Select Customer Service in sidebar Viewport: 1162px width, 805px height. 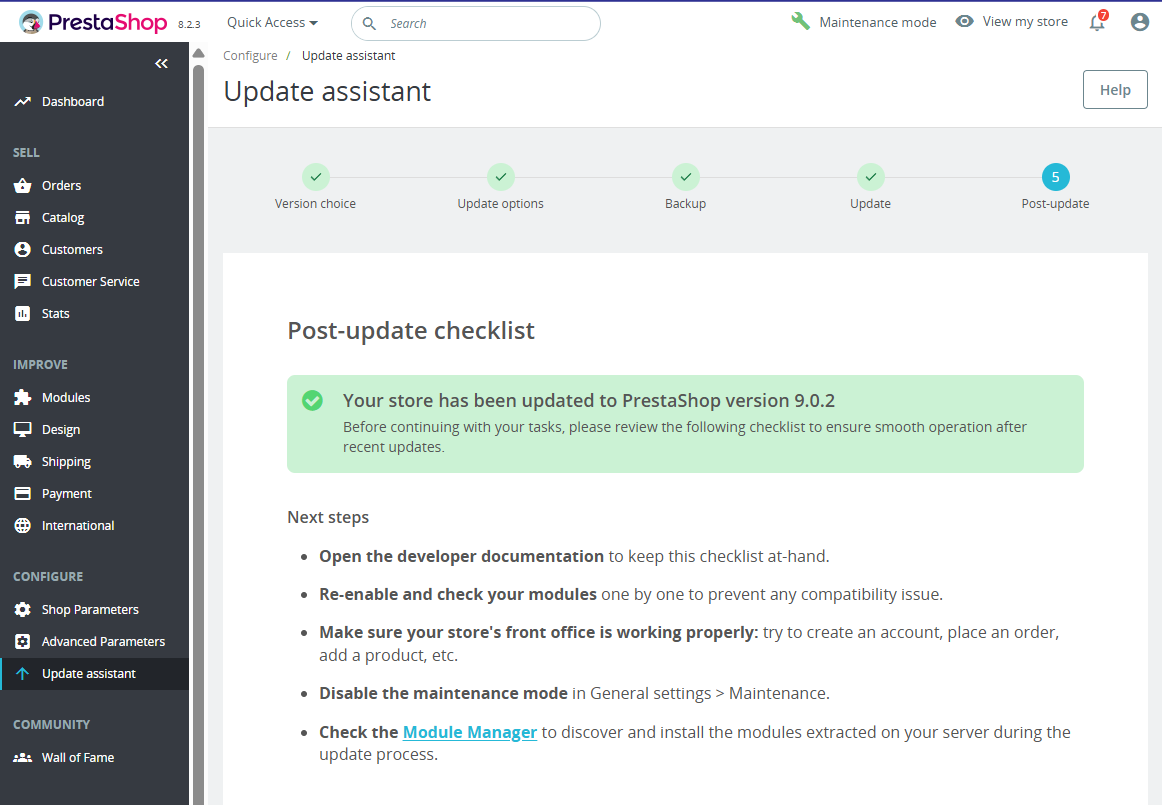(x=90, y=282)
